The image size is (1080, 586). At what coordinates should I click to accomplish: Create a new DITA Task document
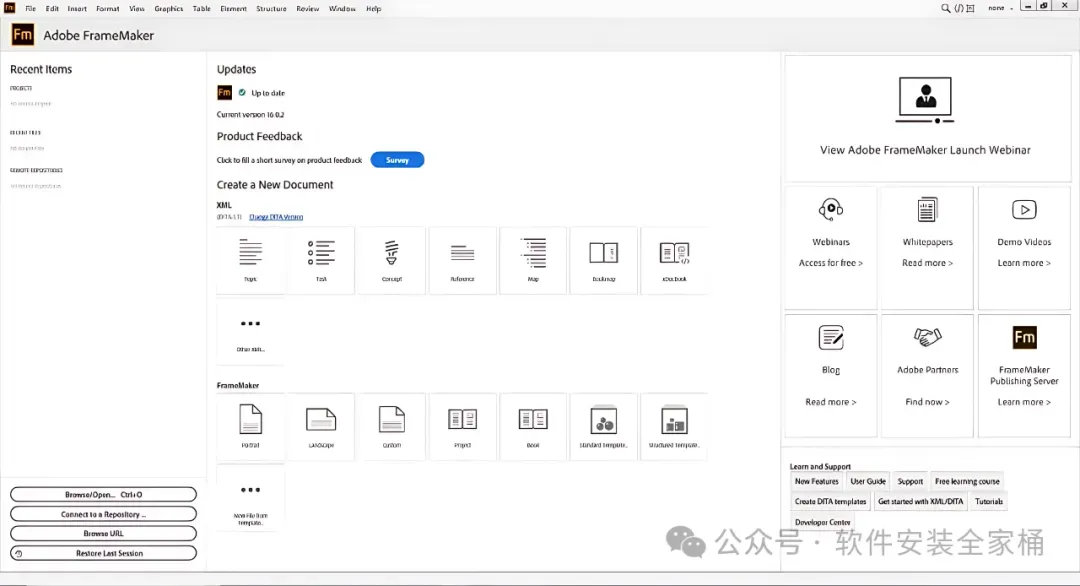(x=321, y=260)
